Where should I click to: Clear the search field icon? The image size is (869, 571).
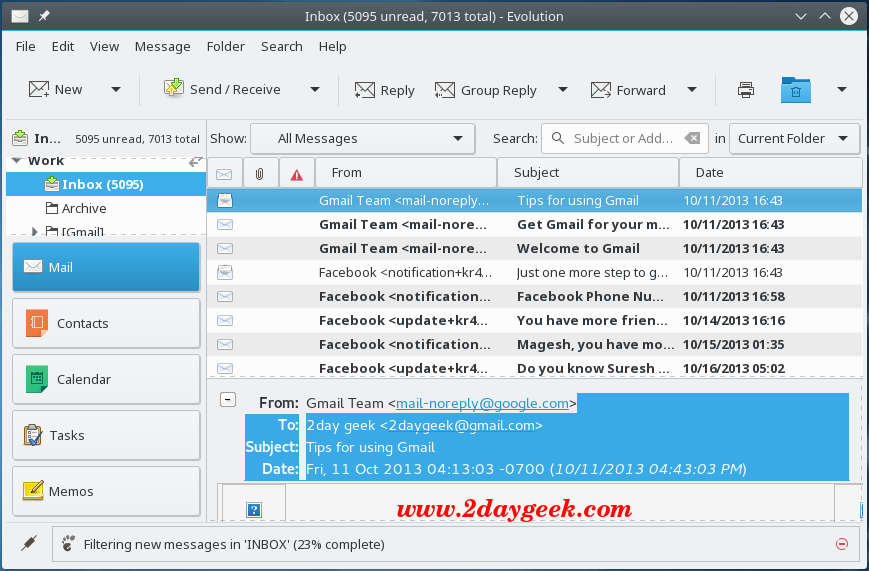coord(692,138)
